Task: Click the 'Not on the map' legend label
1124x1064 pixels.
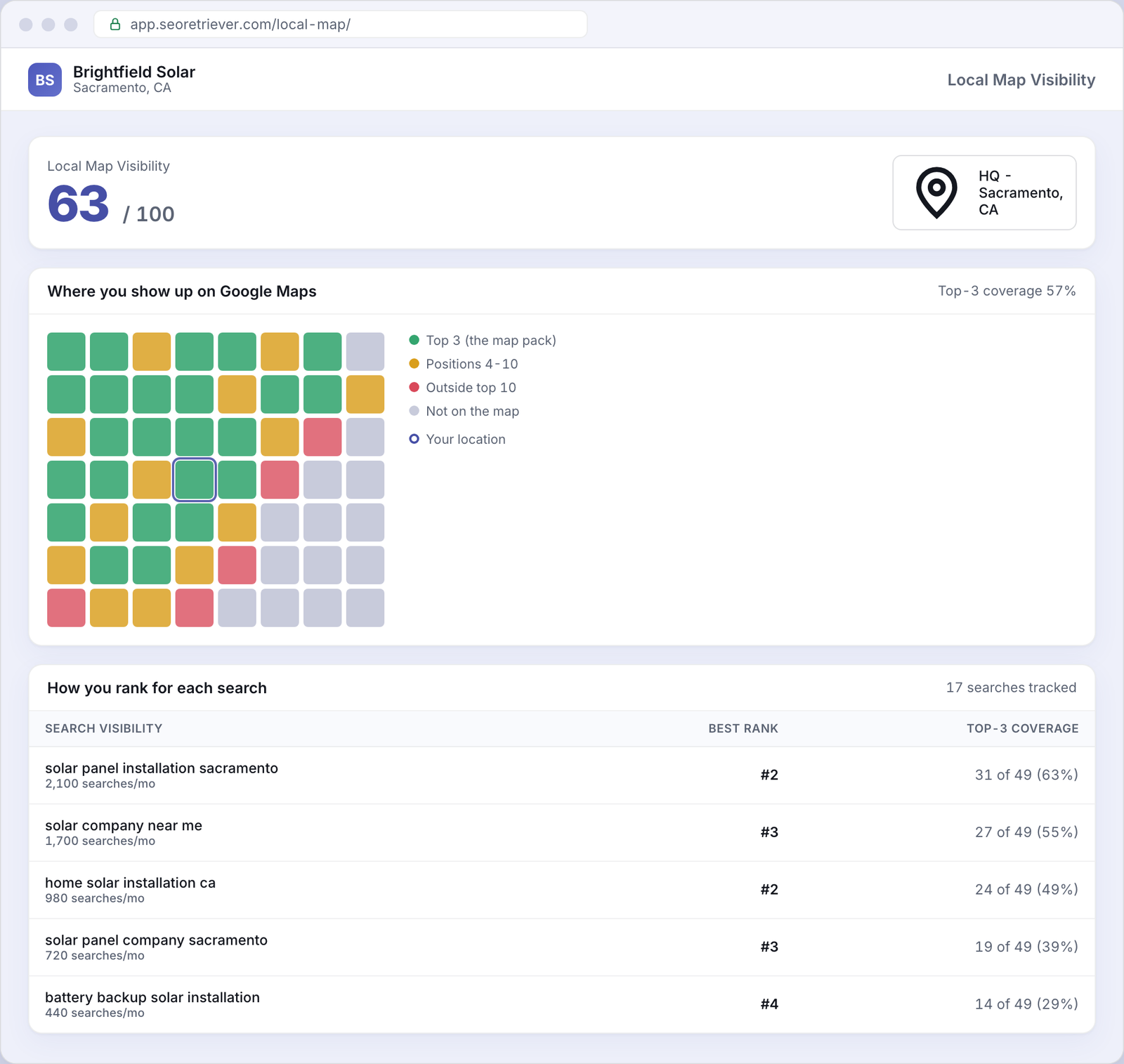Action: [473, 412]
